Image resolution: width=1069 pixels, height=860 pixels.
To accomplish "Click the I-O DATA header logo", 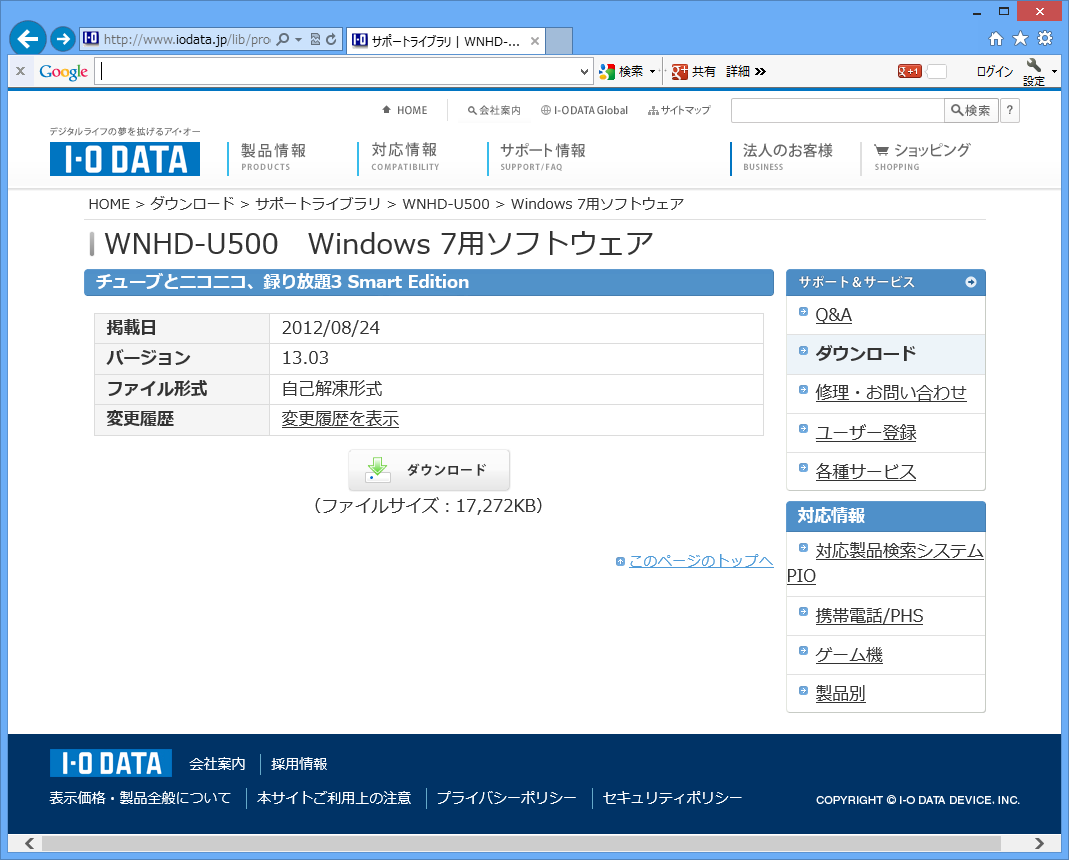I will 125,159.
